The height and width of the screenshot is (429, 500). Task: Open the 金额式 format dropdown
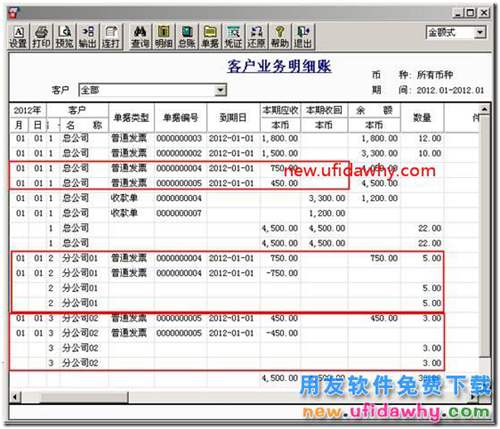coord(480,33)
